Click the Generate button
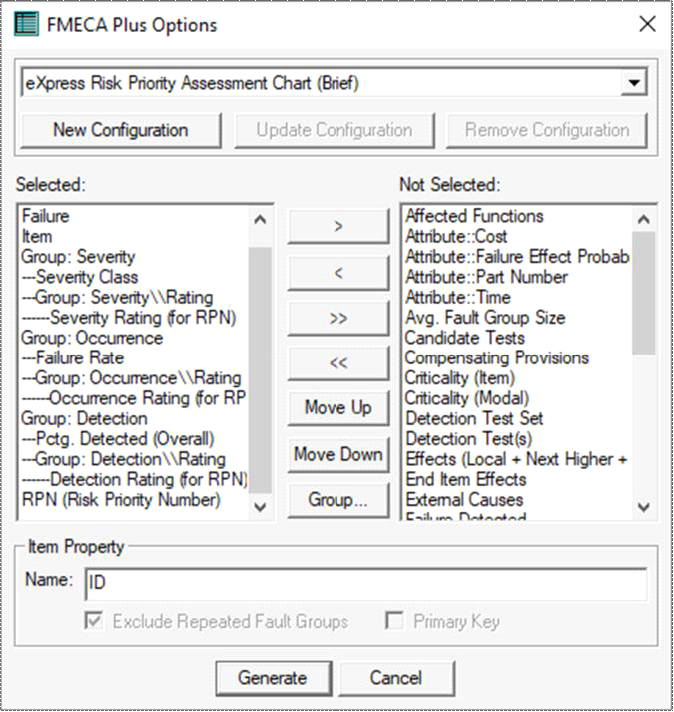 pyautogui.click(x=273, y=678)
